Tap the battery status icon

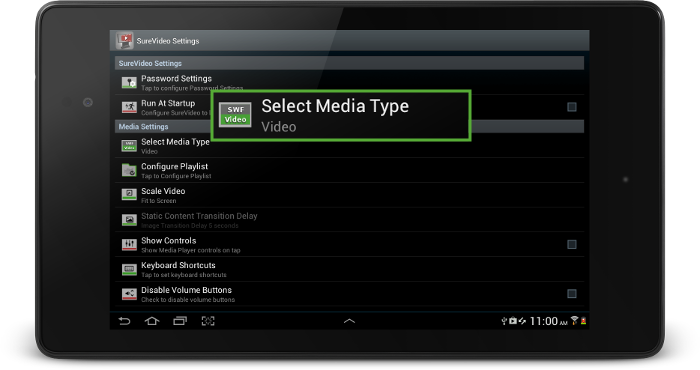tap(583, 321)
